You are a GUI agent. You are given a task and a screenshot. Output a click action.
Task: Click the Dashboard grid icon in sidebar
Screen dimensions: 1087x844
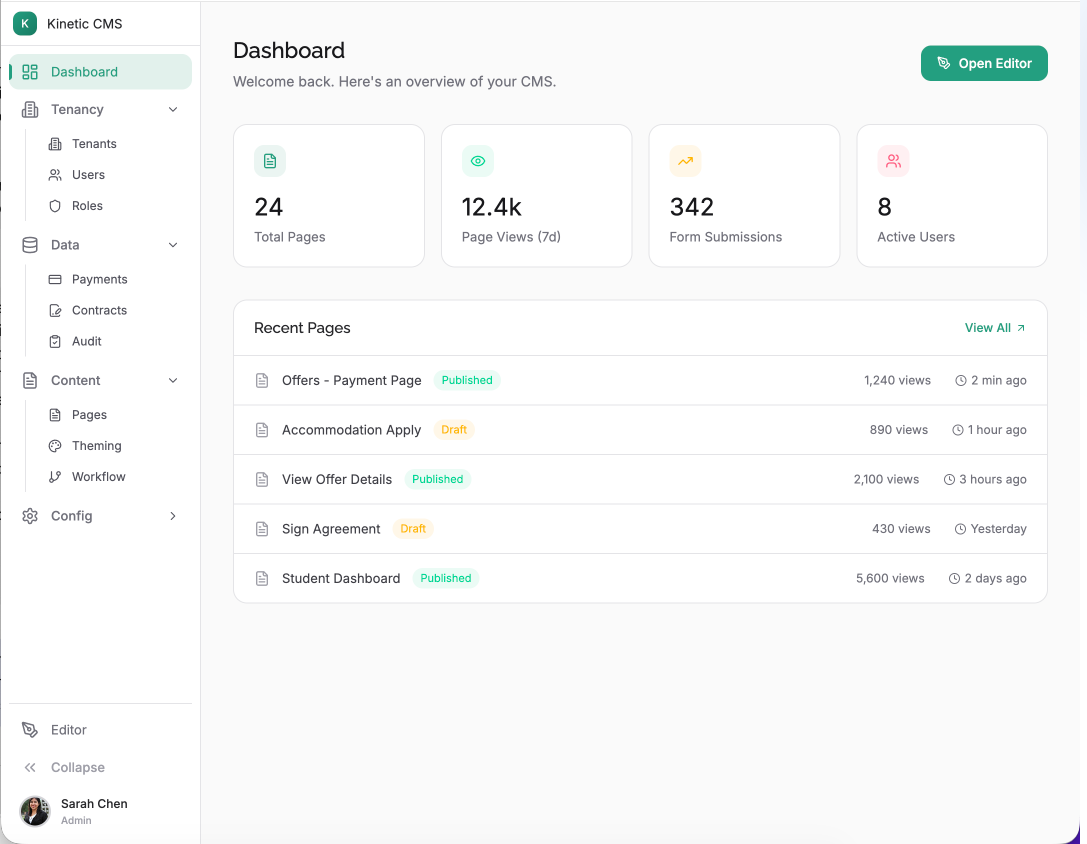[x=30, y=72]
